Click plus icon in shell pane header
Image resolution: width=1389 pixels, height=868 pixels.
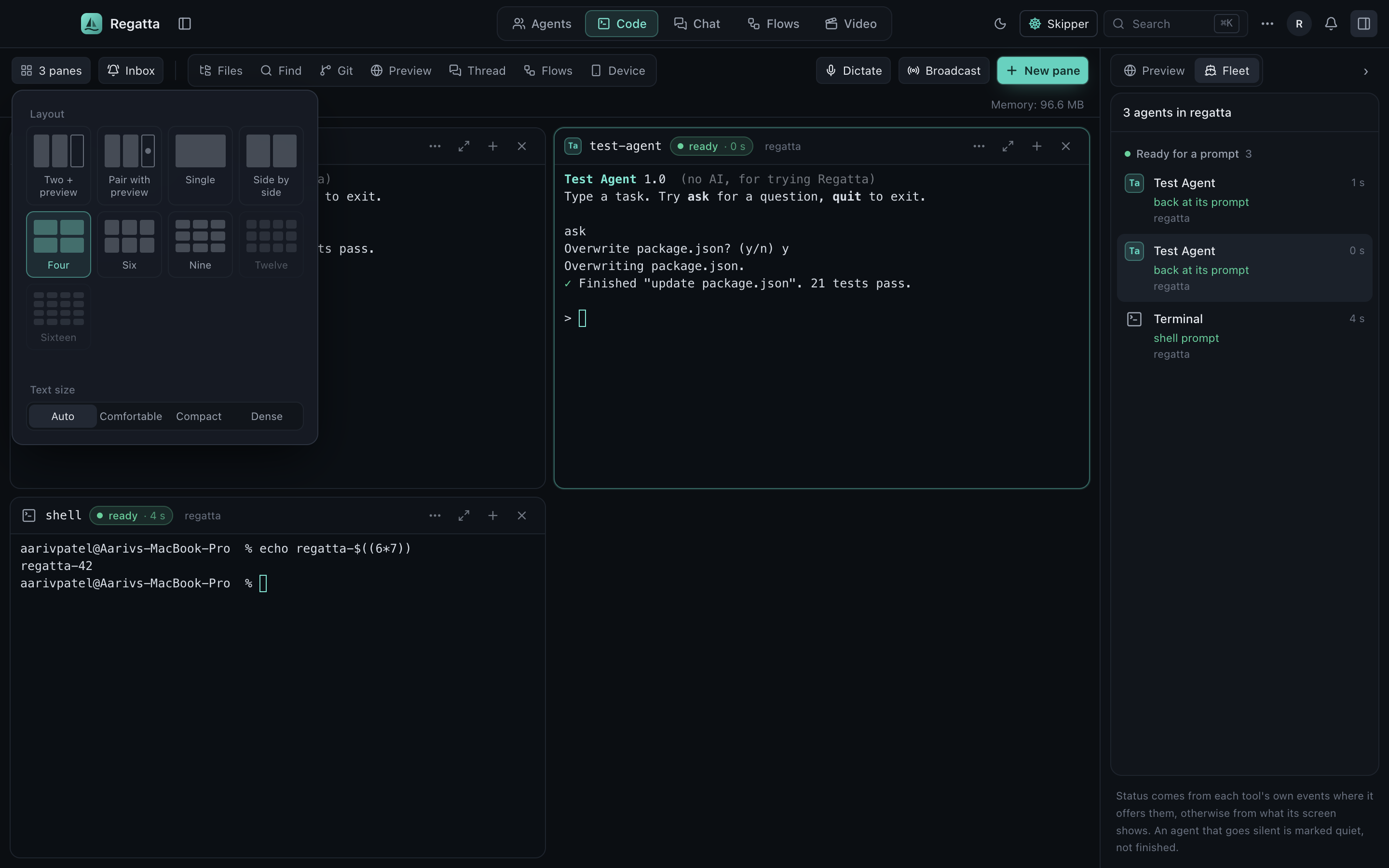[x=492, y=515]
